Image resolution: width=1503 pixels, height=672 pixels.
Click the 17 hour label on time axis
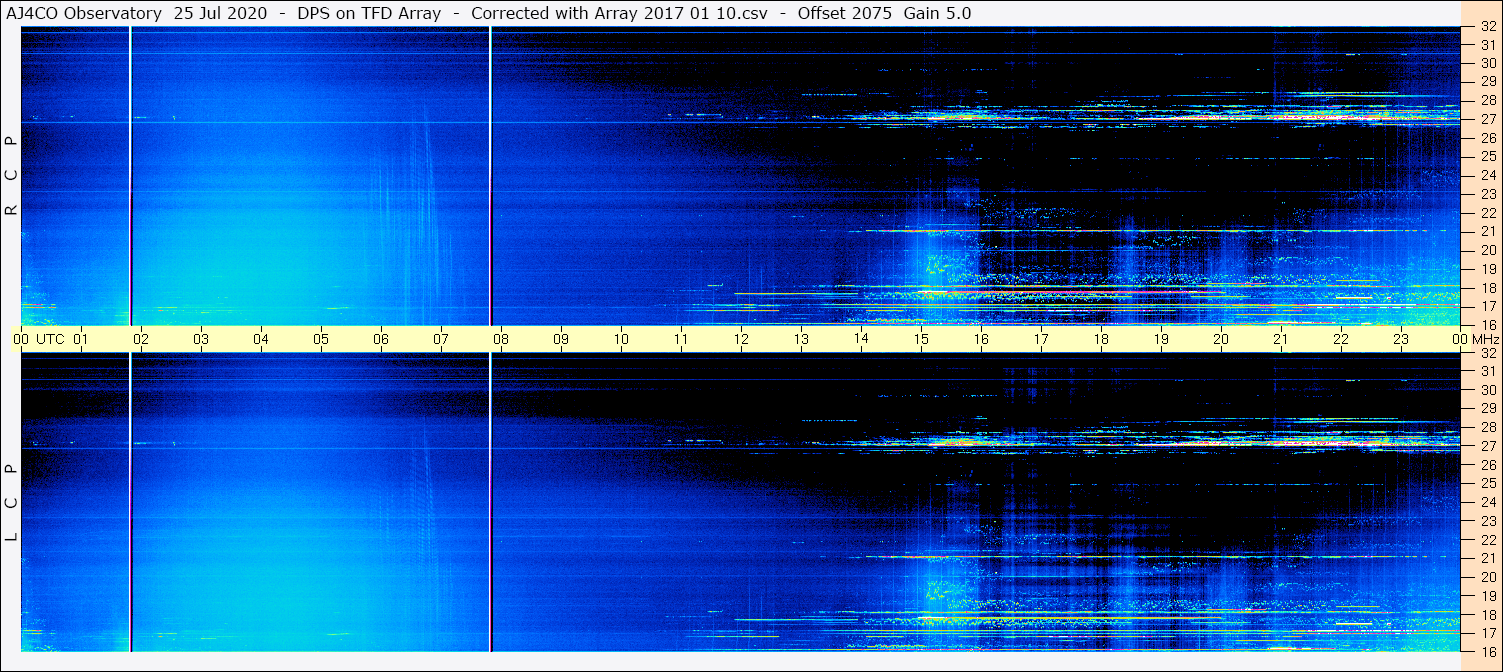[1041, 339]
